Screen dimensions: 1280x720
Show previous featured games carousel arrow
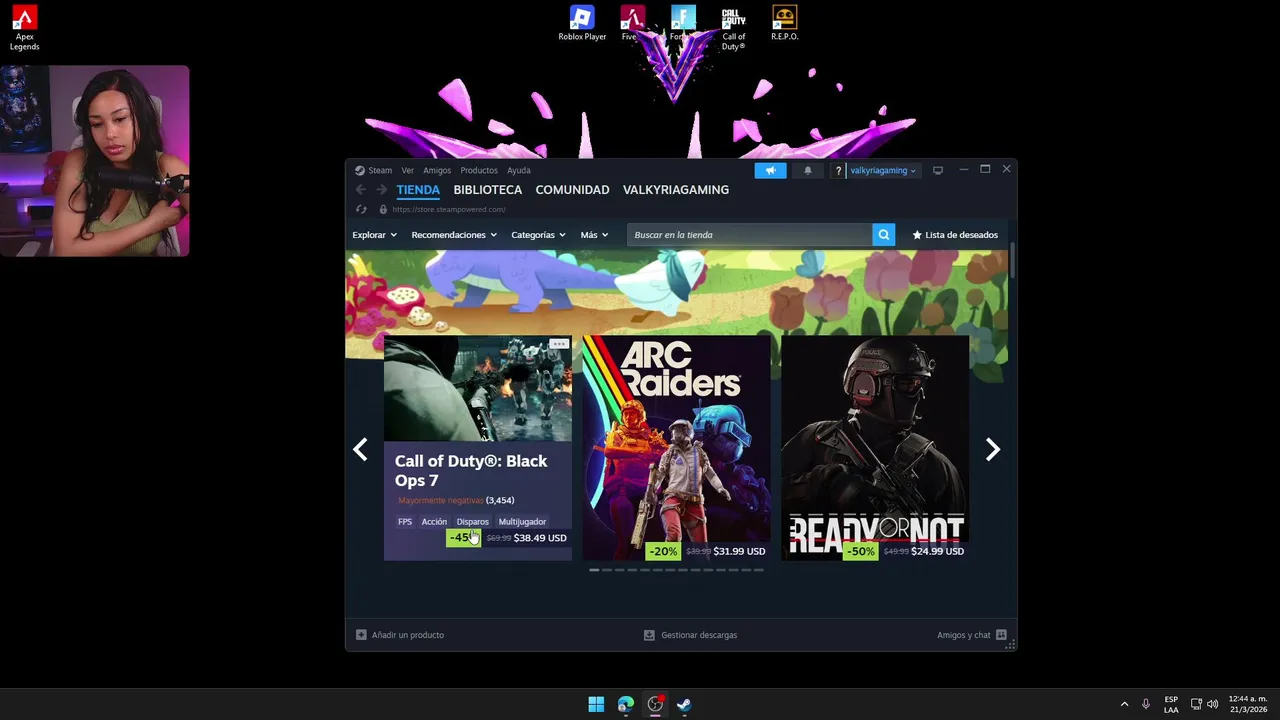click(x=361, y=449)
